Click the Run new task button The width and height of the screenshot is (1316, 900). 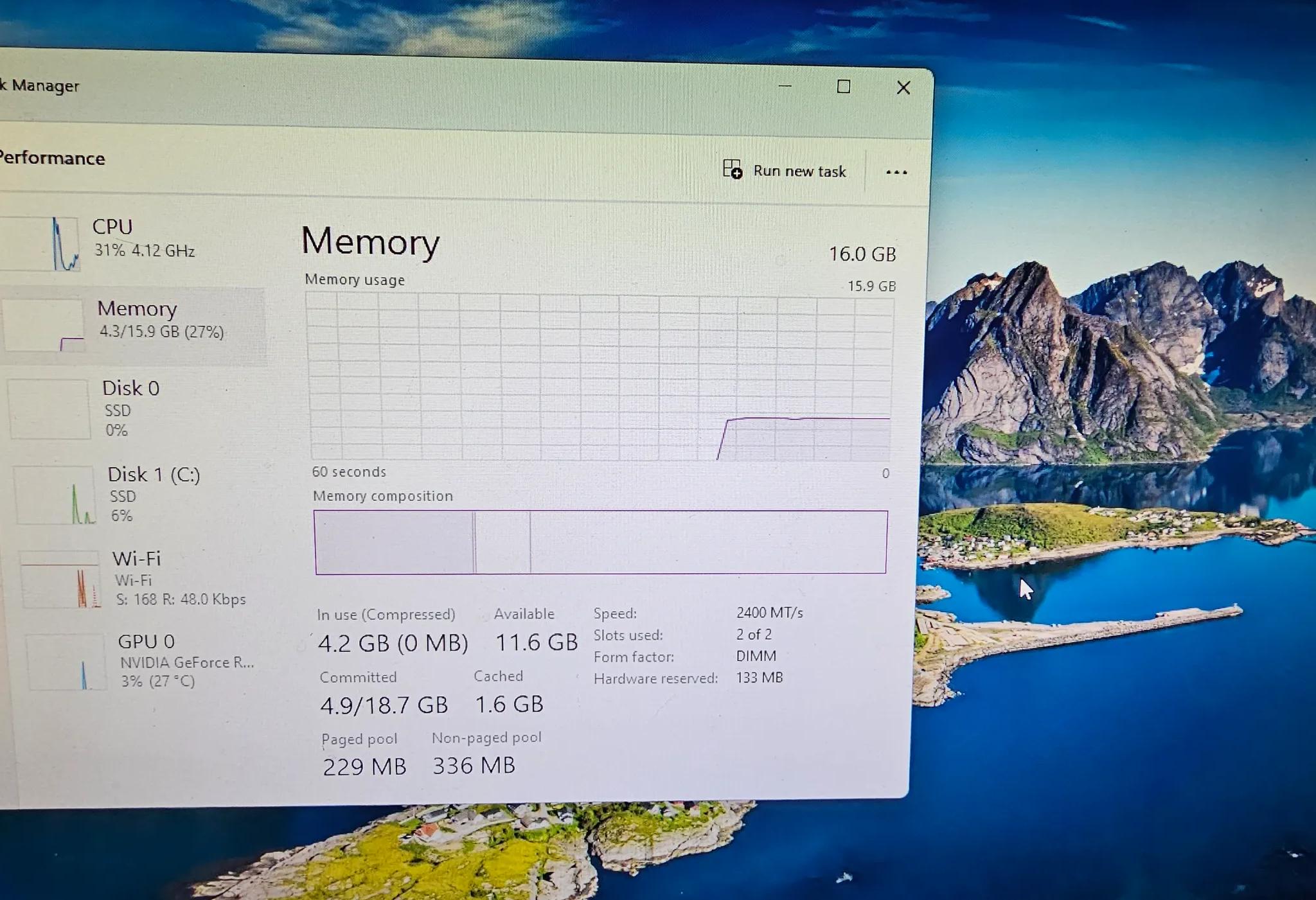pyautogui.click(x=785, y=171)
